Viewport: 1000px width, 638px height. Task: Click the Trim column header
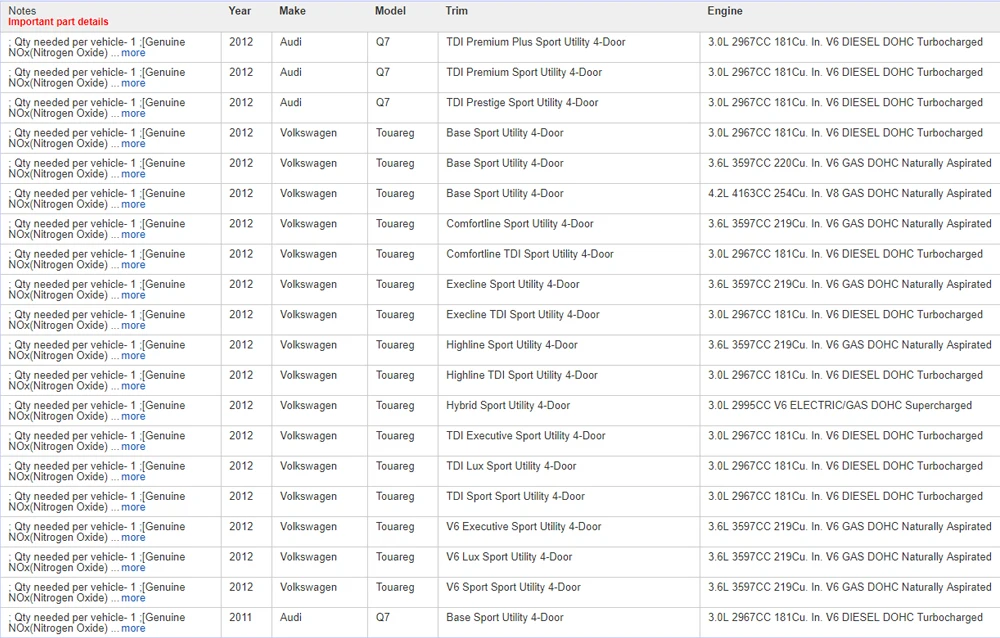457,11
